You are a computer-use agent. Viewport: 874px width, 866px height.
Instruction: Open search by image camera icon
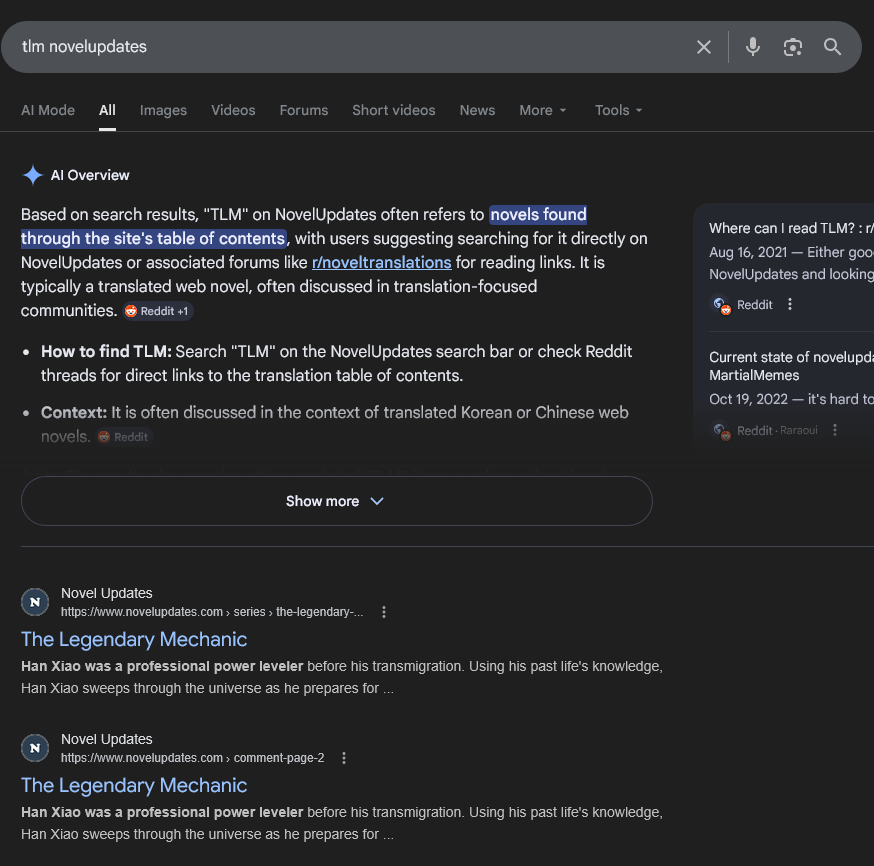coord(792,47)
